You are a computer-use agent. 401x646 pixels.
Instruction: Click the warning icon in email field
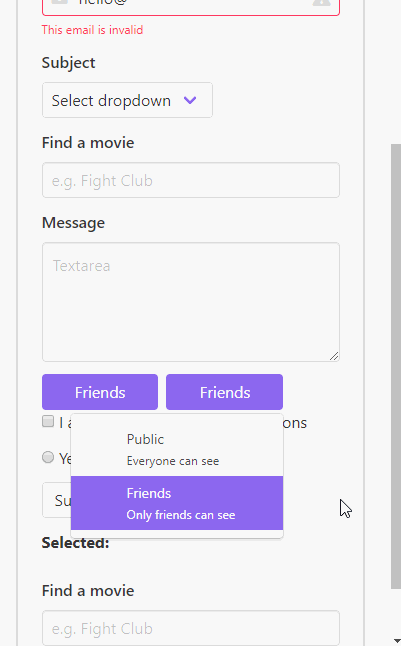(321, 2)
